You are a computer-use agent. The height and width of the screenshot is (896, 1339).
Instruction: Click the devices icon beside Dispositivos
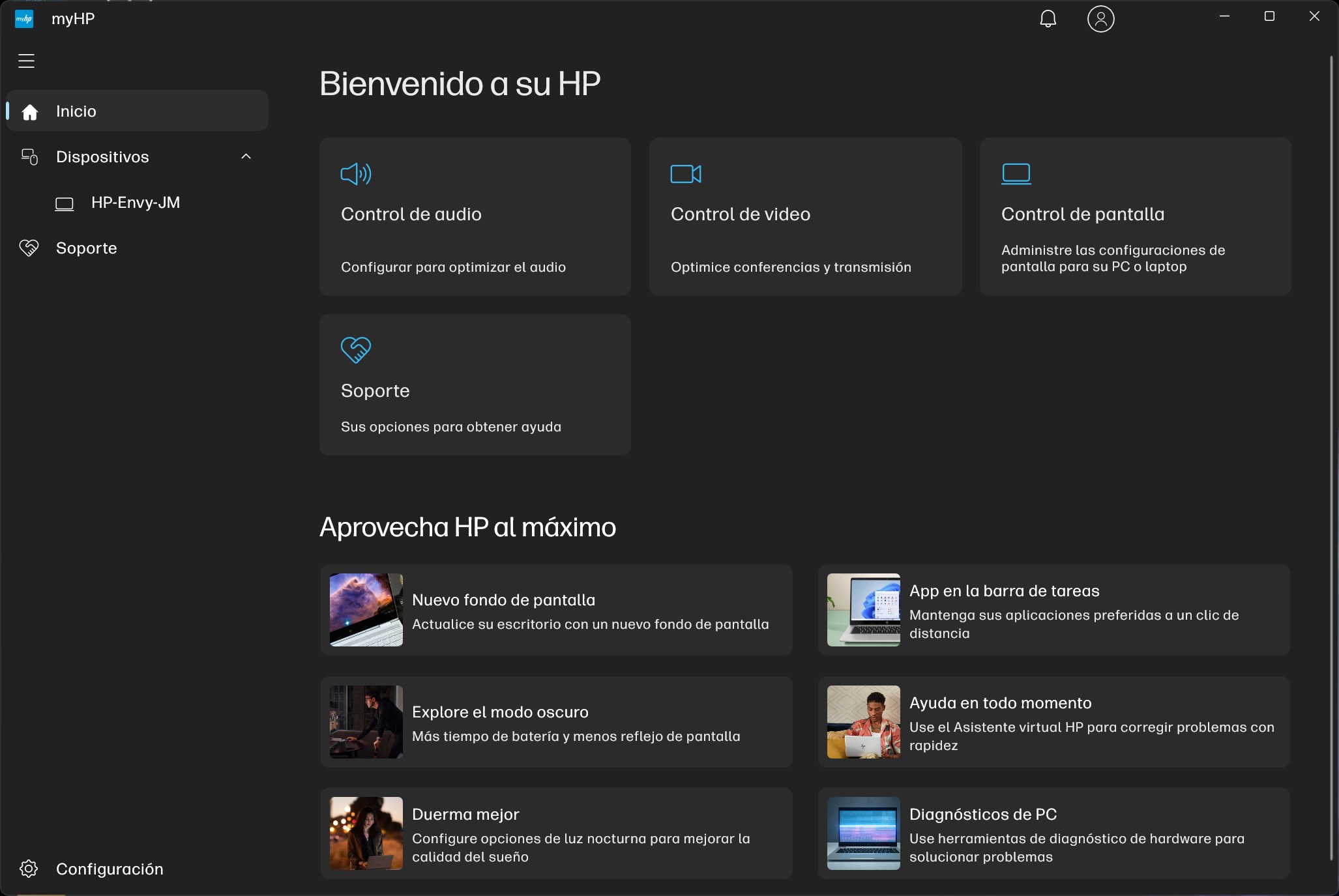[29, 157]
